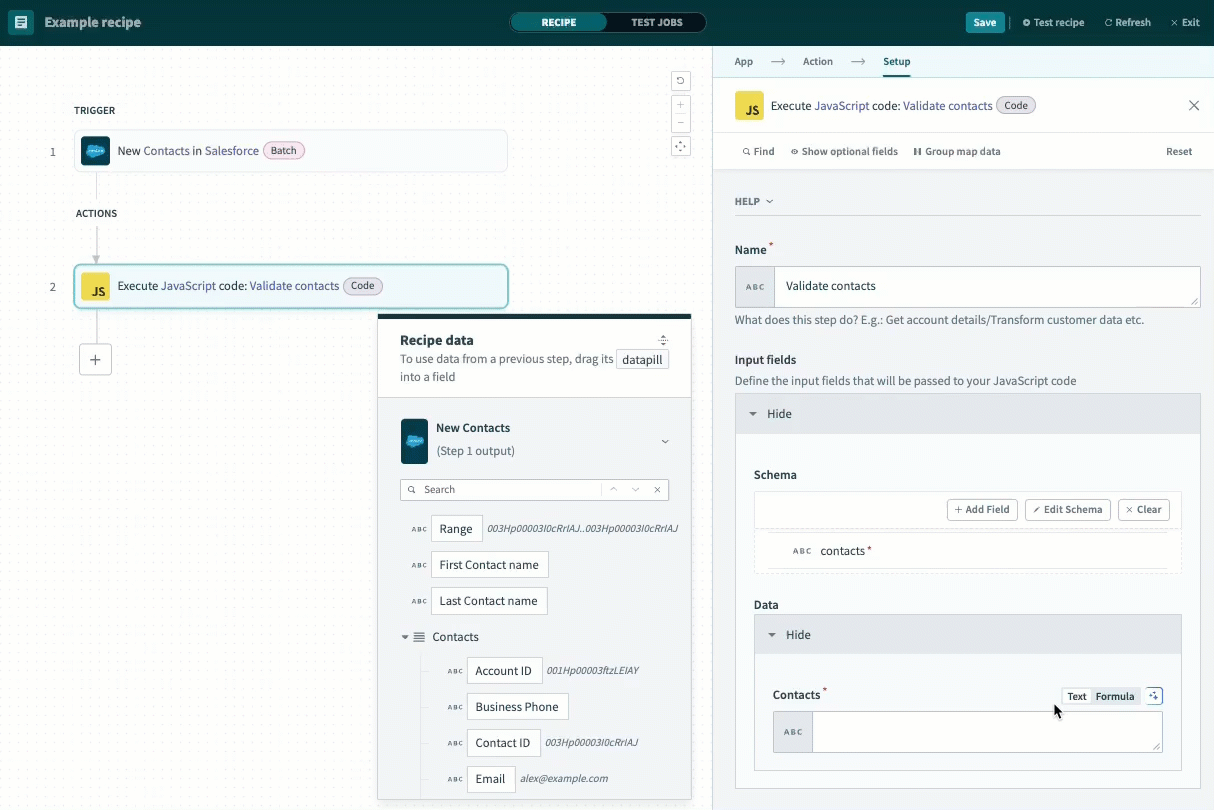Click the undo arrow icon above the canvas
The width and height of the screenshot is (1214, 810).
pyautogui.click(x=681, y=80)
